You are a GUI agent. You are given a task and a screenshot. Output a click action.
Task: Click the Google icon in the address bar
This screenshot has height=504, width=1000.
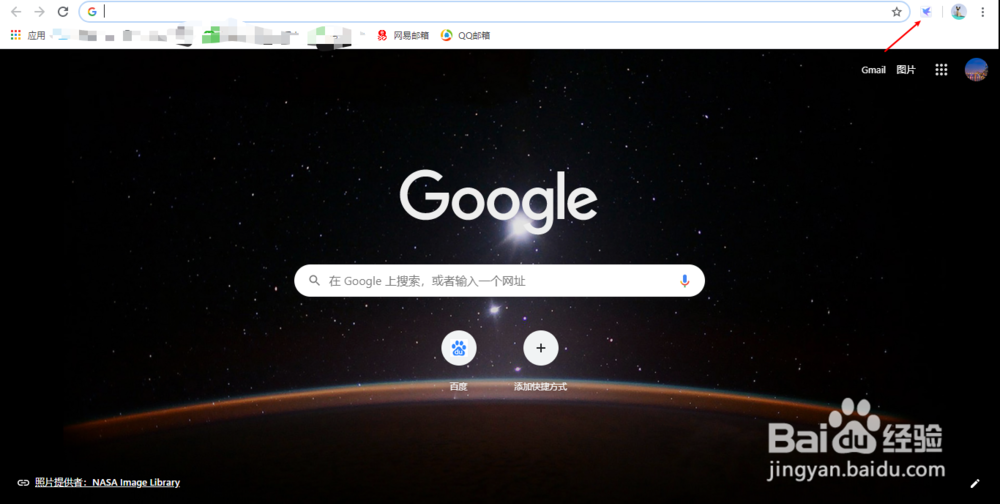pyautogui.click(x=92, y=11)
